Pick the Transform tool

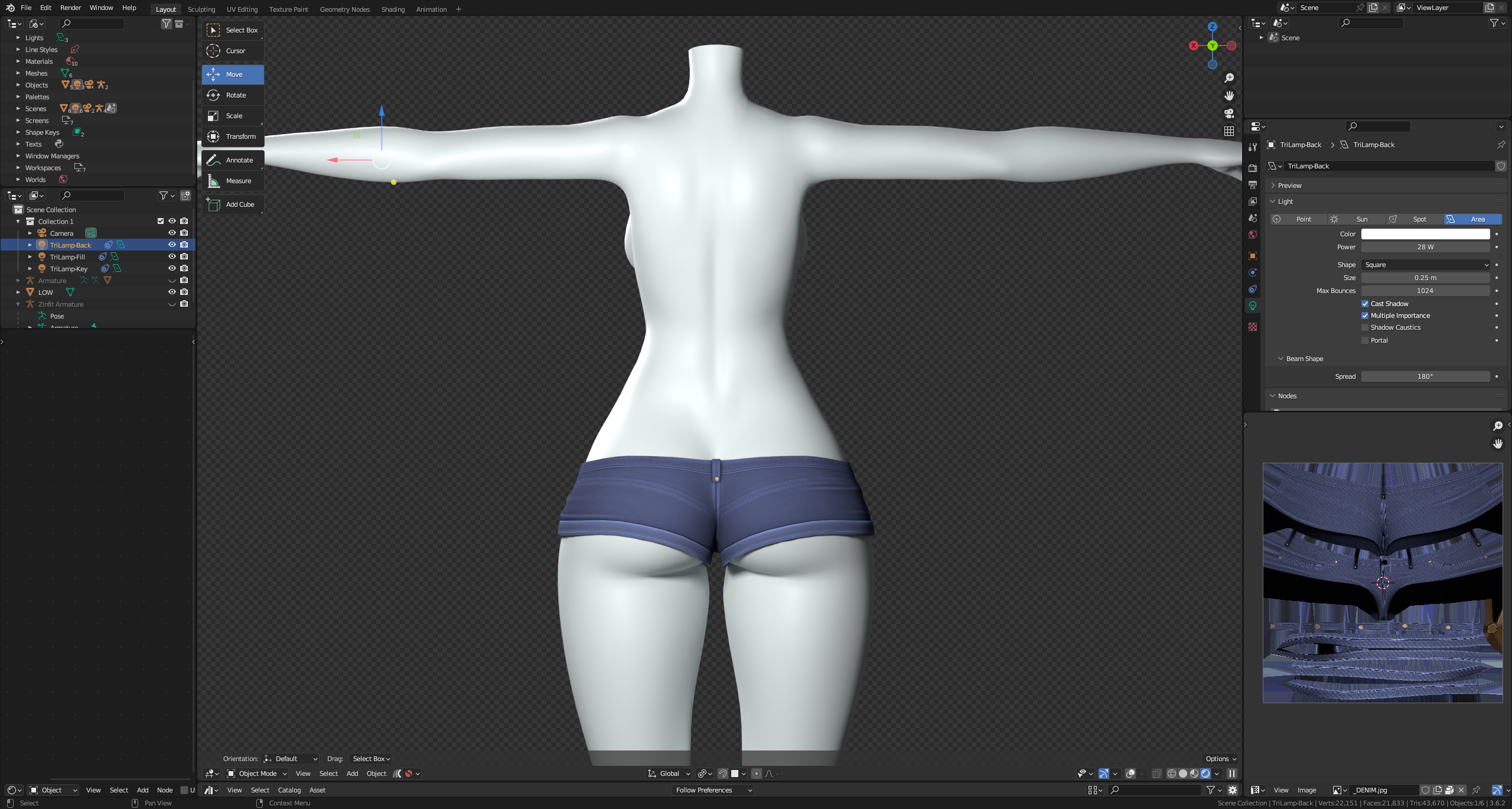(x=233, y=137)
